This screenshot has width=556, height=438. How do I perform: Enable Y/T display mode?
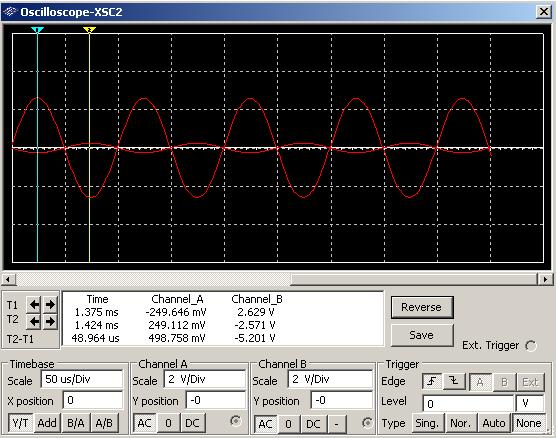[x=20, y=423]
